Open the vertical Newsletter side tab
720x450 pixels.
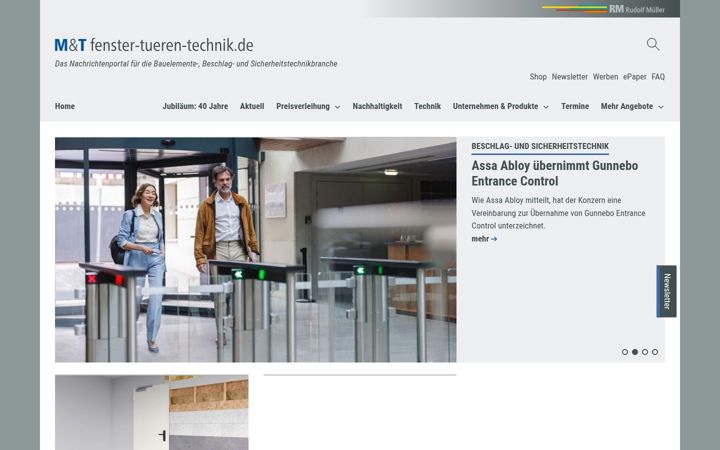pos(666,291)
